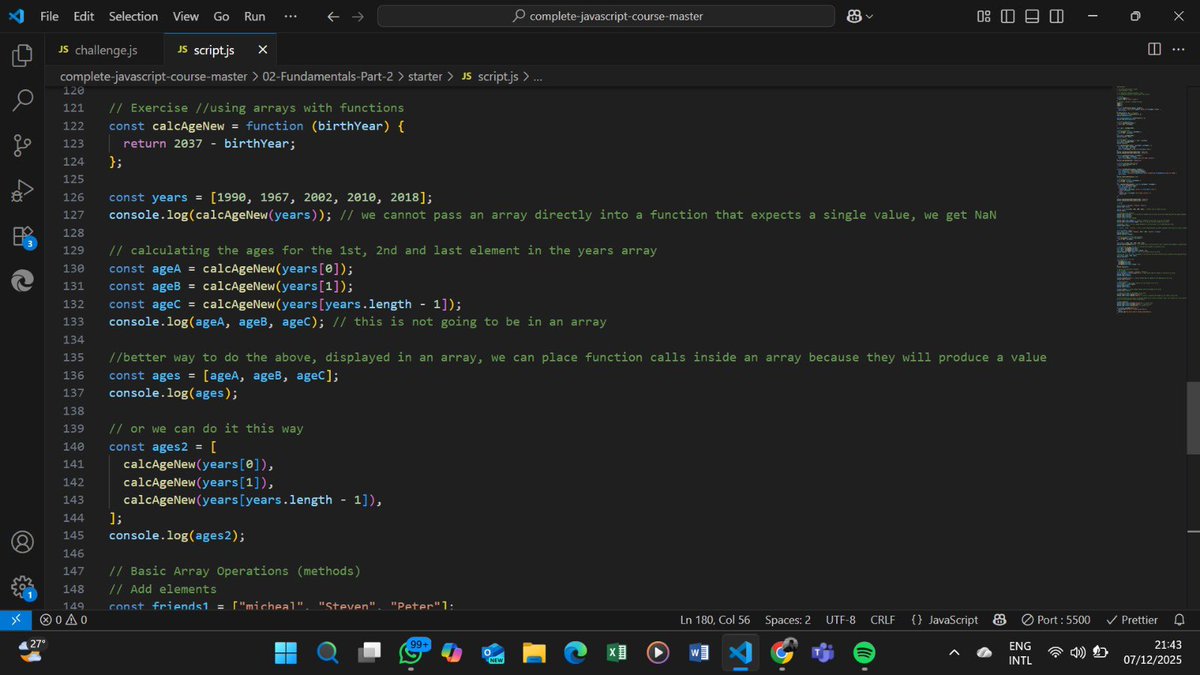Open Excel from the taskbar
This screenshot has height=675, width=1200.
click(616, 652)
